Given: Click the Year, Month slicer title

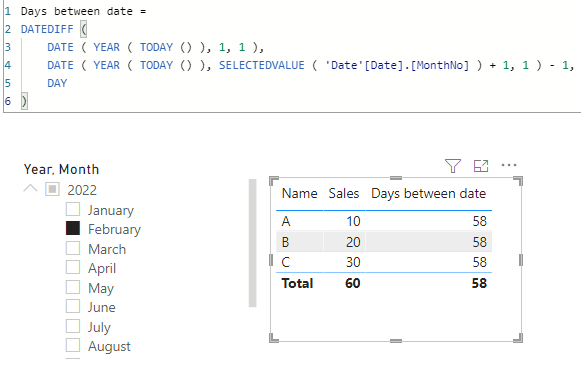Looking at the screenshot, I should click(62, 169).
